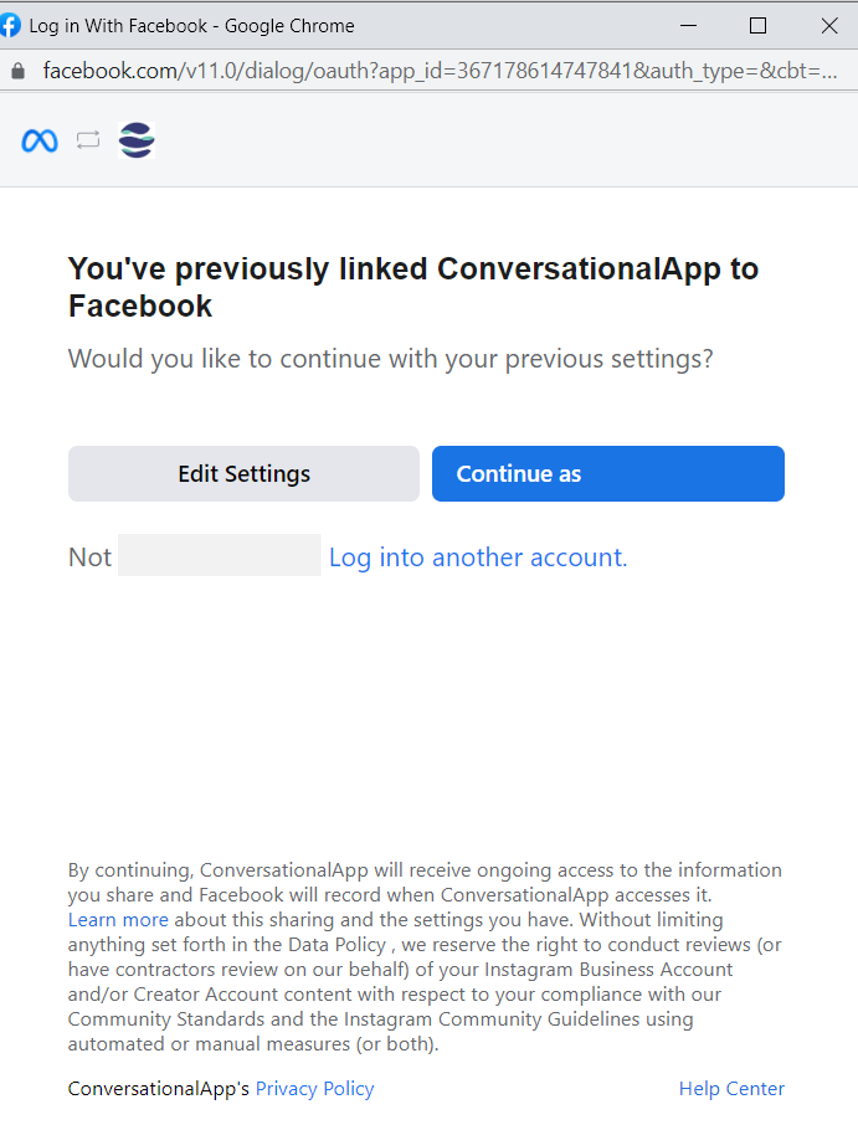Click the Meta infinity logo
This screenshot has height=1125, width=858.
click(x=40, y=141)
